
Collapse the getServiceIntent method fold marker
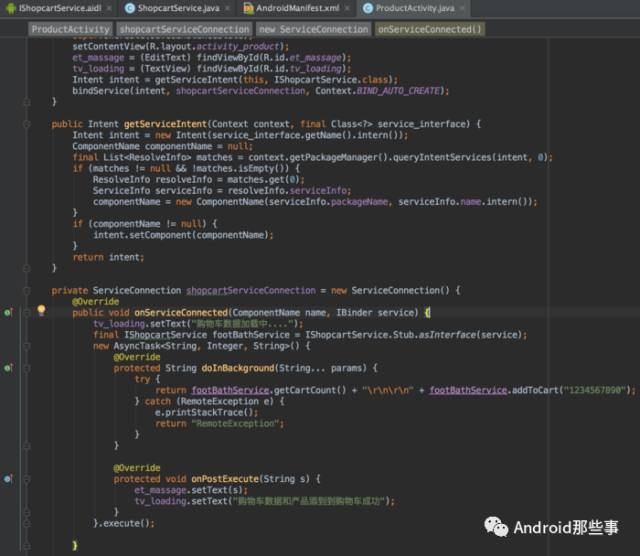[27, 124]
